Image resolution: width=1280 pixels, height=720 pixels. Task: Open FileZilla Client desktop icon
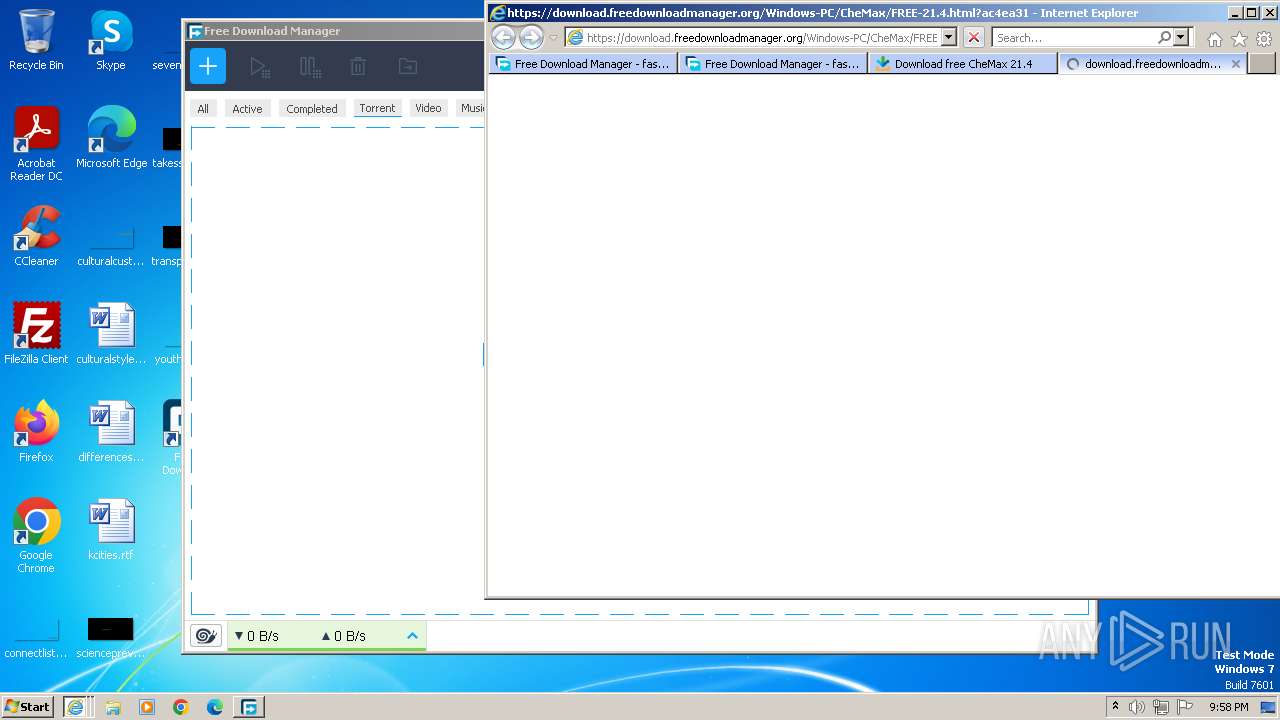(36, 333)
